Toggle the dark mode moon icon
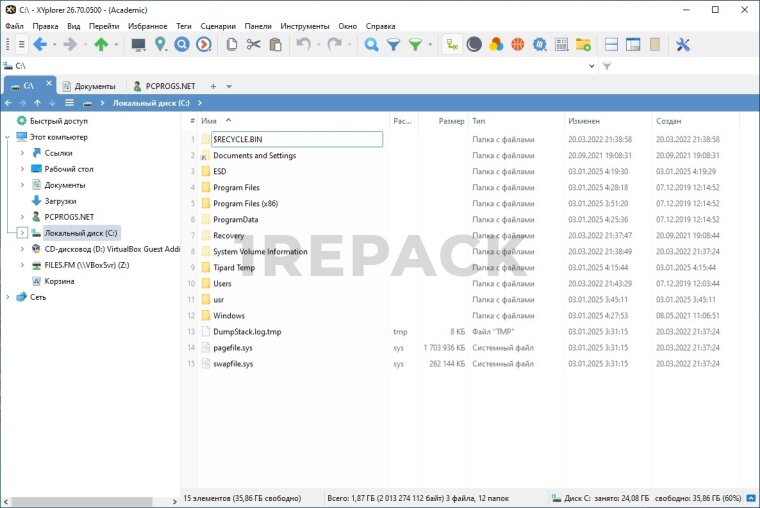This screenshot has width=760, height=508. pyautogui.click(x=474, y=44)
